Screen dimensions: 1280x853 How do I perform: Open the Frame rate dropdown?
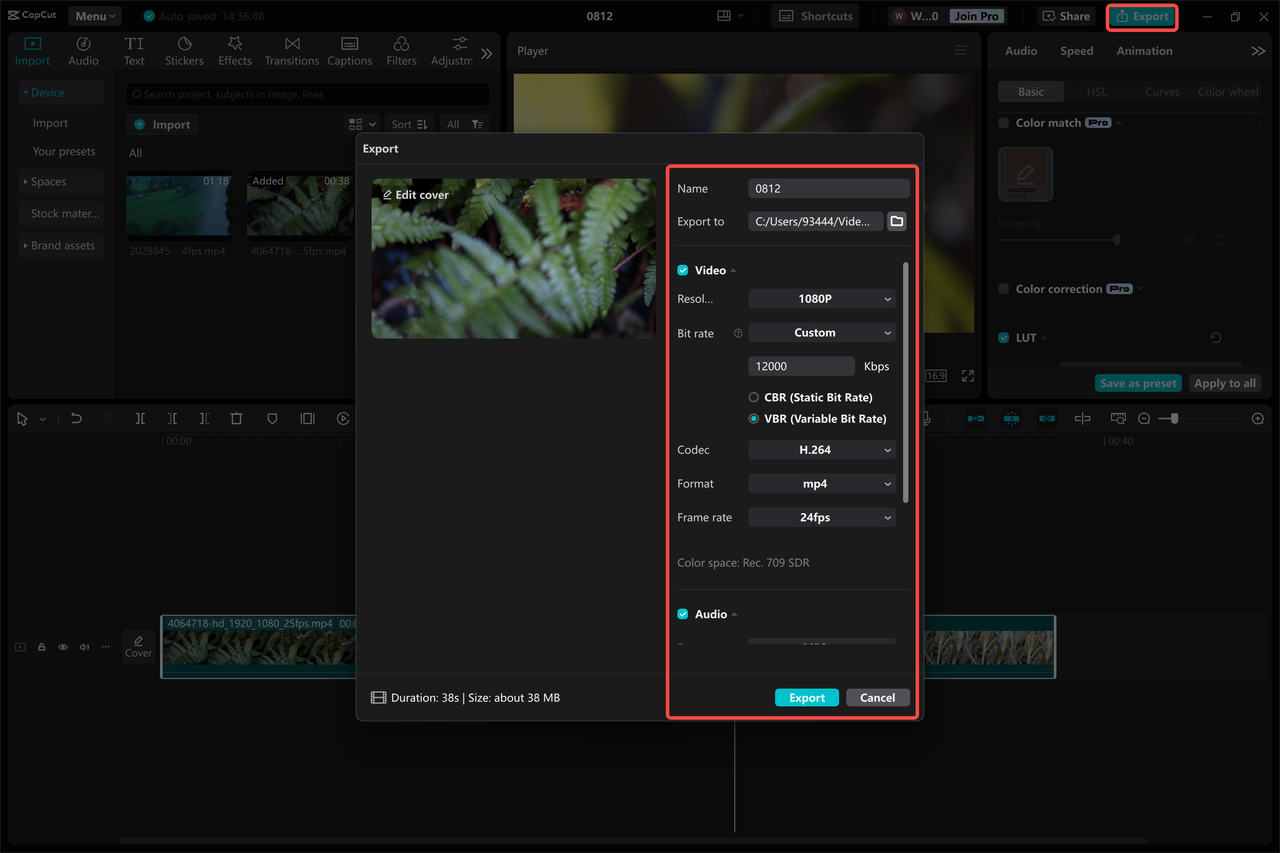tap(821, 517)
